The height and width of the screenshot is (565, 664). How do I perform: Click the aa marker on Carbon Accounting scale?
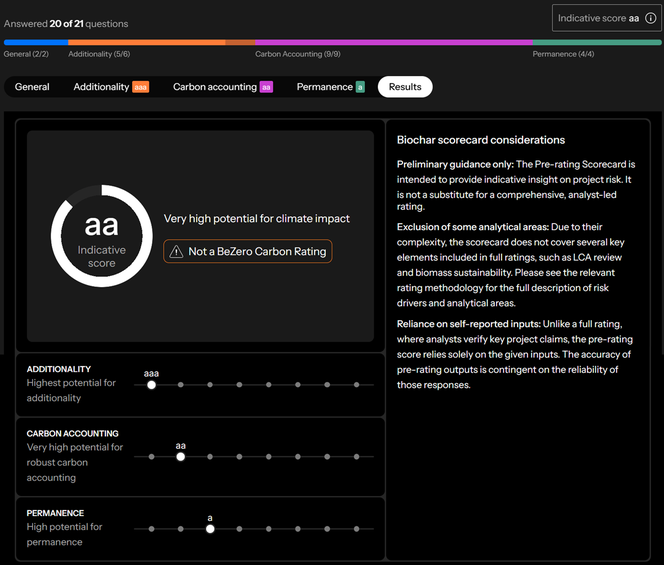click(181, 456)
